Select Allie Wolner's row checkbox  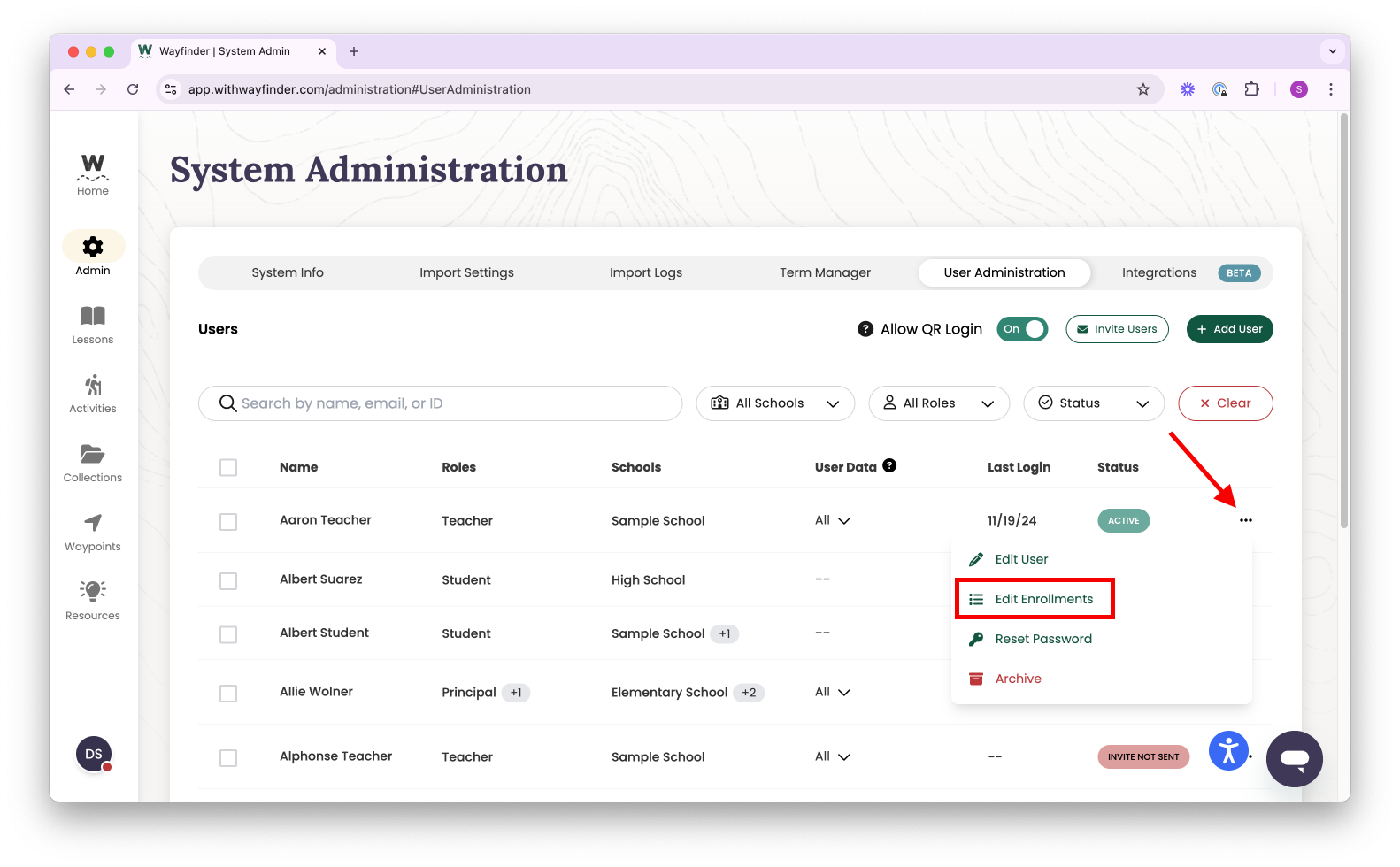228,694
